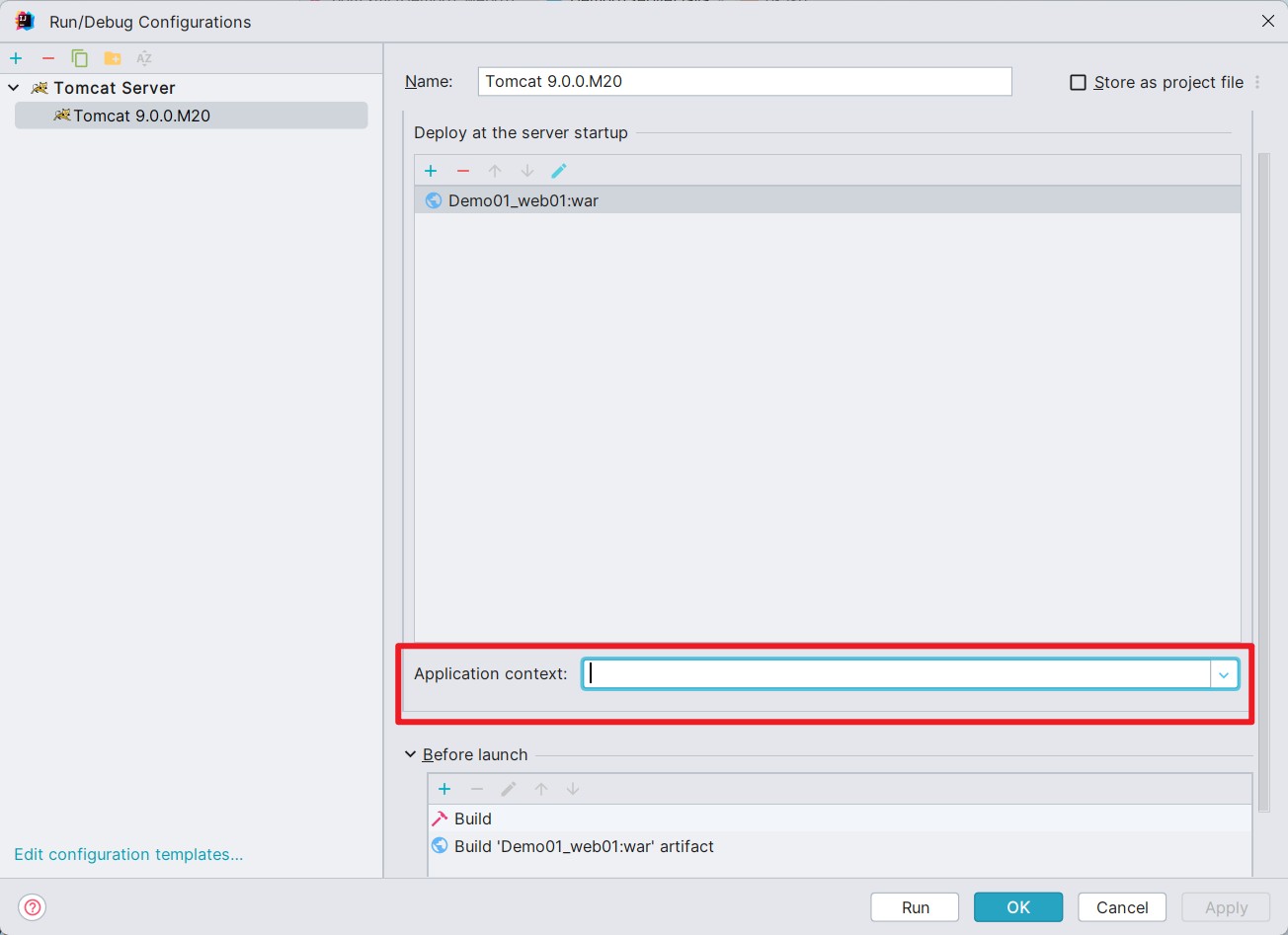Move before launch task up
Viewport: 1288px width, 935px height.
541,789
